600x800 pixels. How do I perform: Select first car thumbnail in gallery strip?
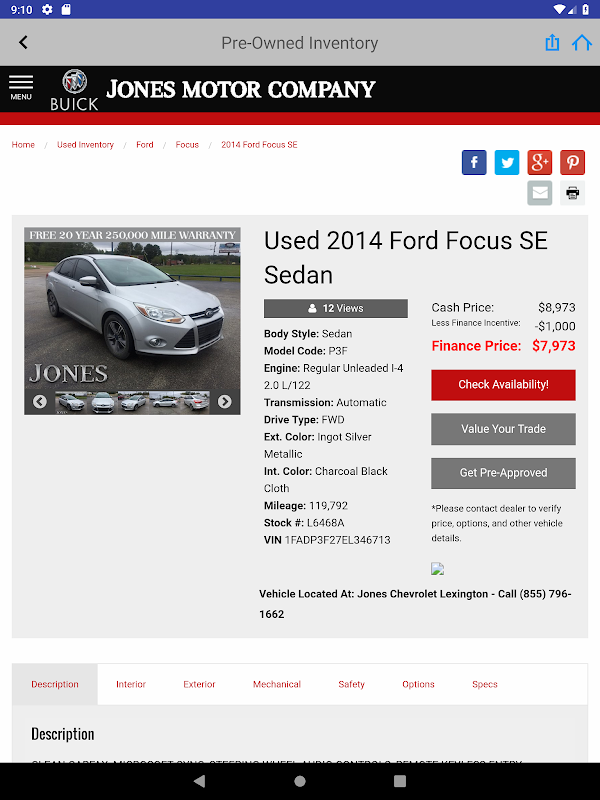(x=70, y=402)
